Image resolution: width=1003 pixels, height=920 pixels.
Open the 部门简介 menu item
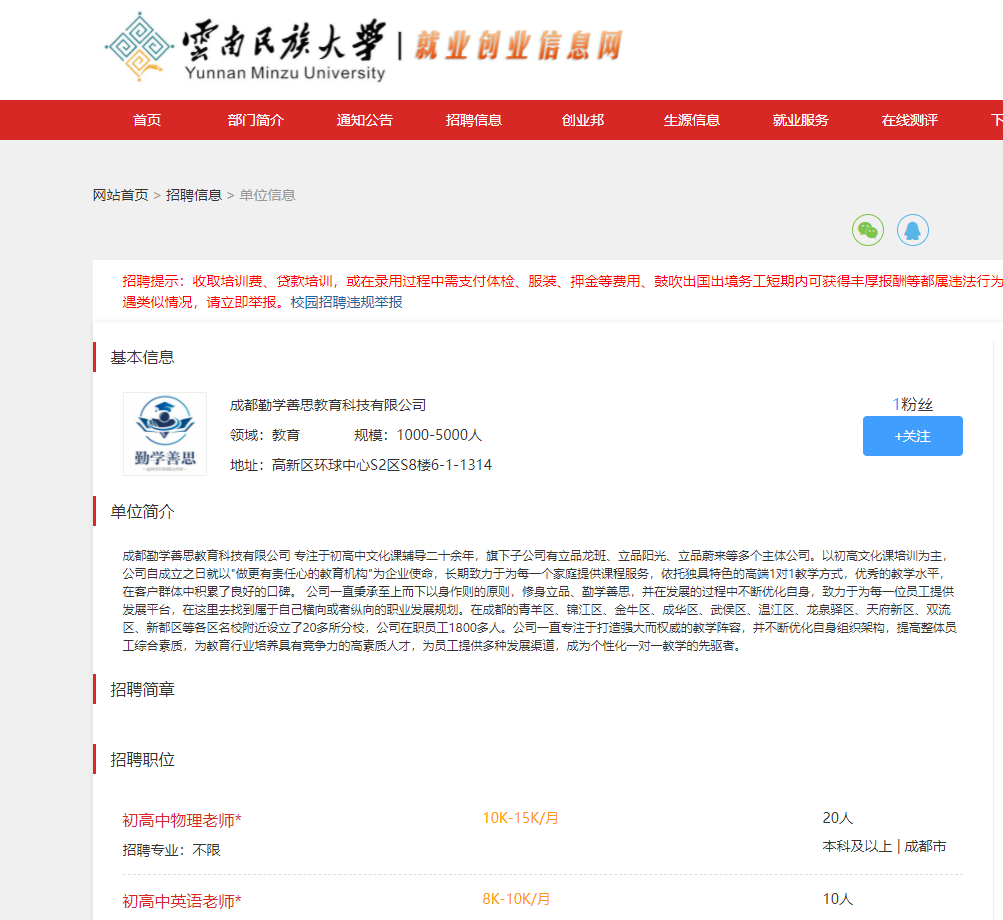[255, 120]
